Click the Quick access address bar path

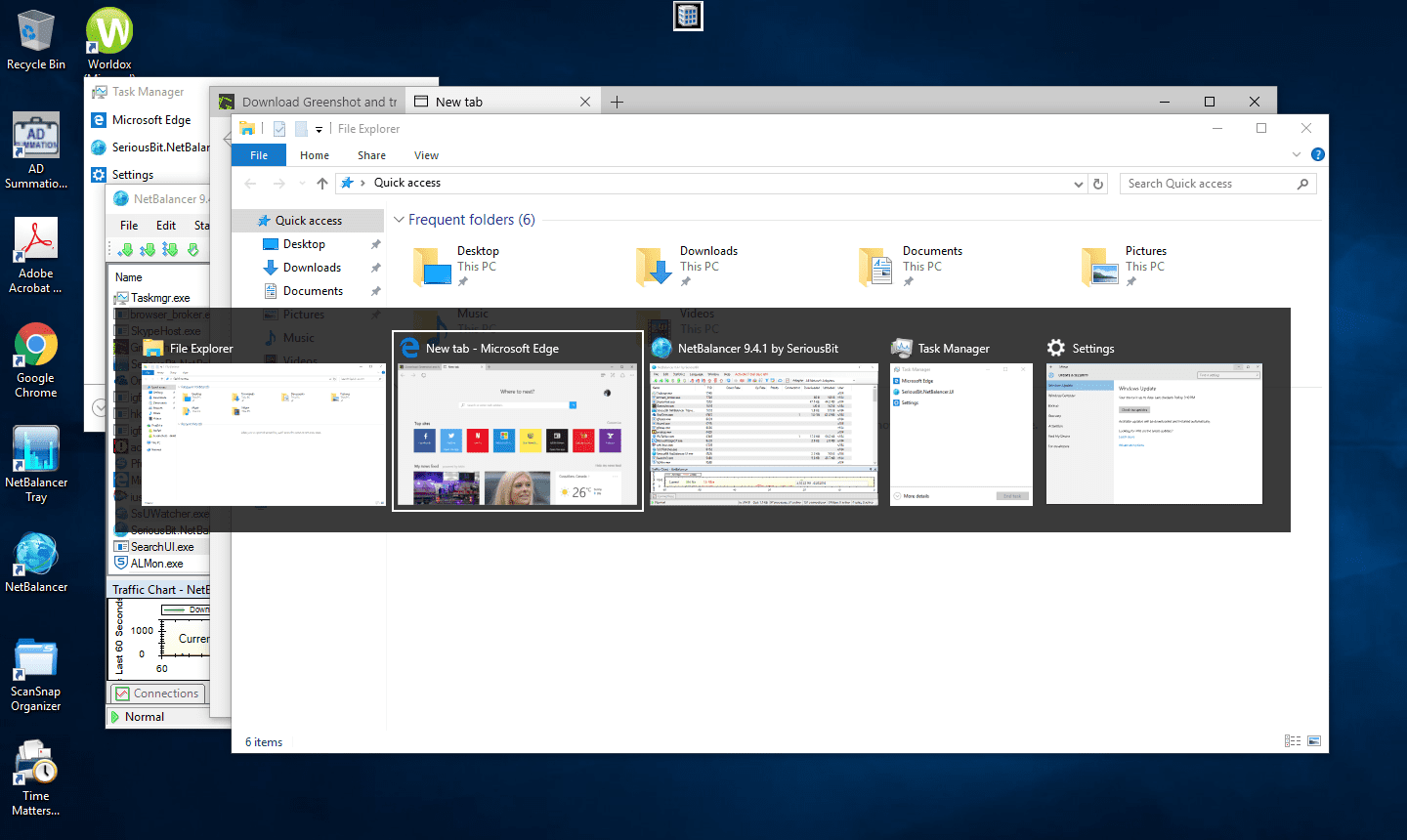click(x=407, y=183)
